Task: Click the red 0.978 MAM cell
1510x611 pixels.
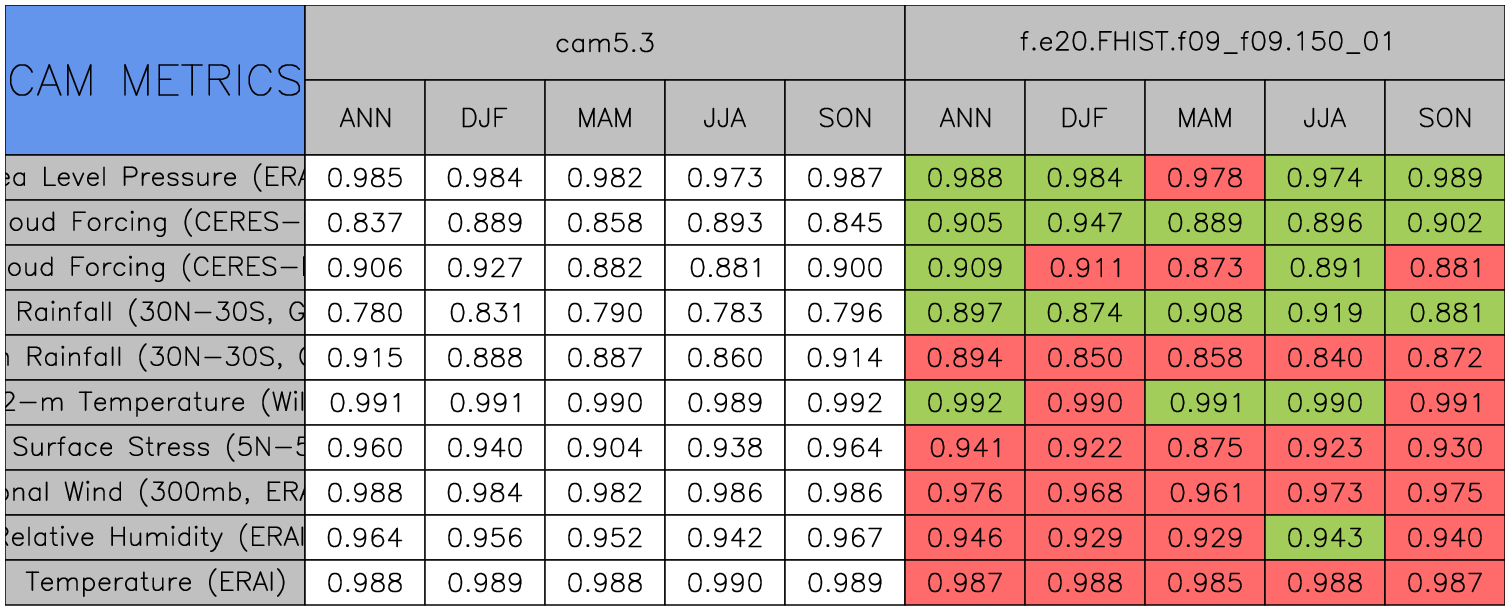Action: point(1205,178)
